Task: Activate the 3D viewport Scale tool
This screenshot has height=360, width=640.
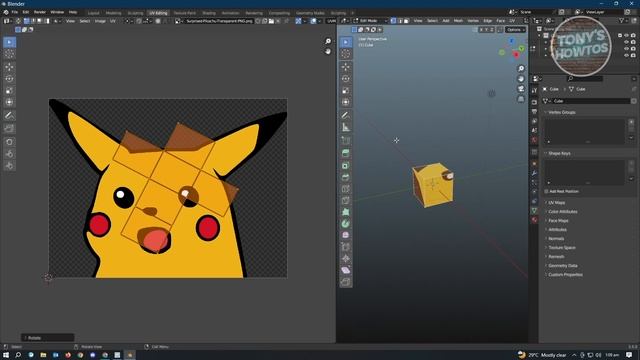Action: pyautogui.click(x=346, y=91)
